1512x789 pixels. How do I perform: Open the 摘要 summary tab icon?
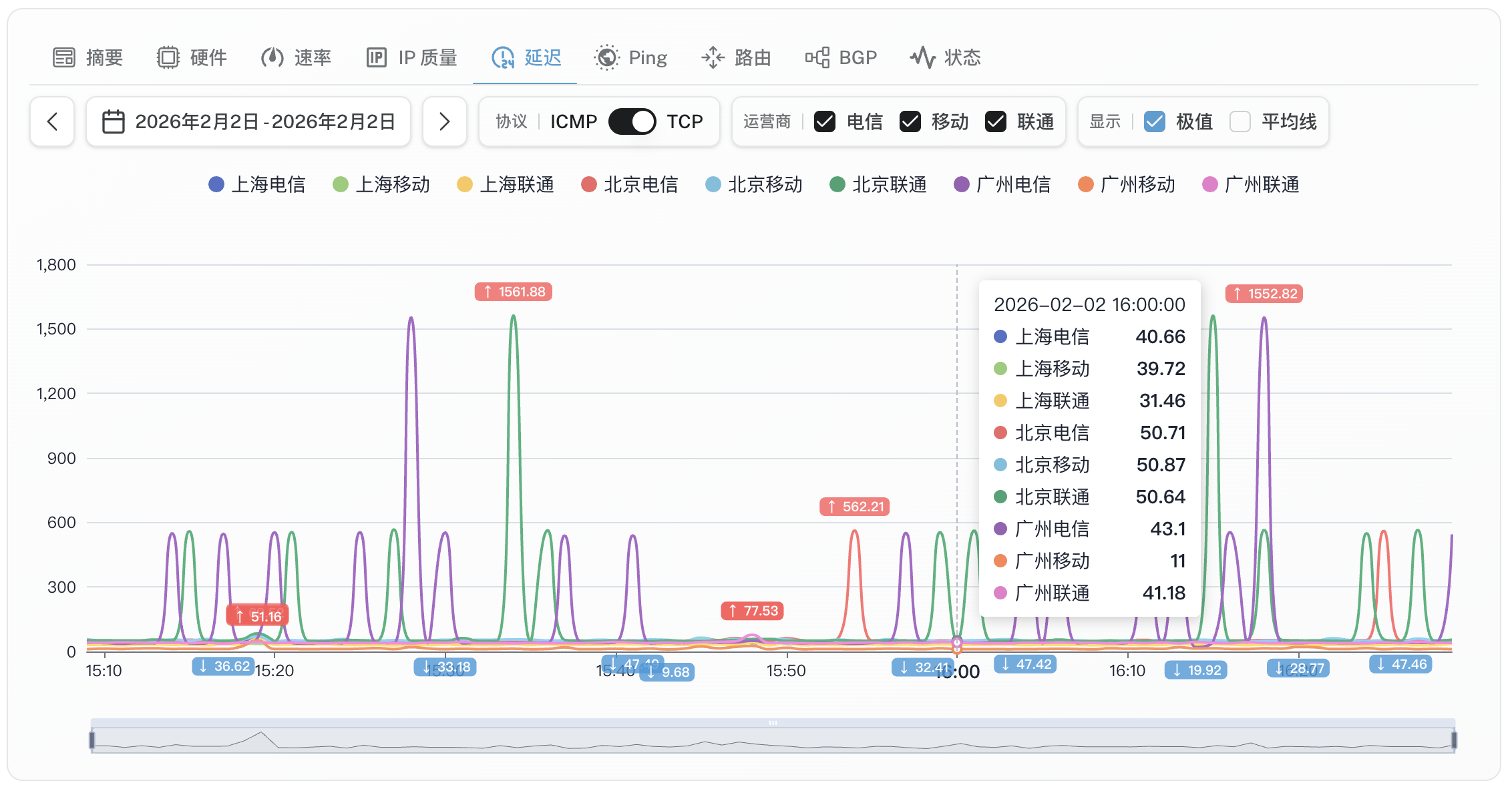click(x=64, y=57)
